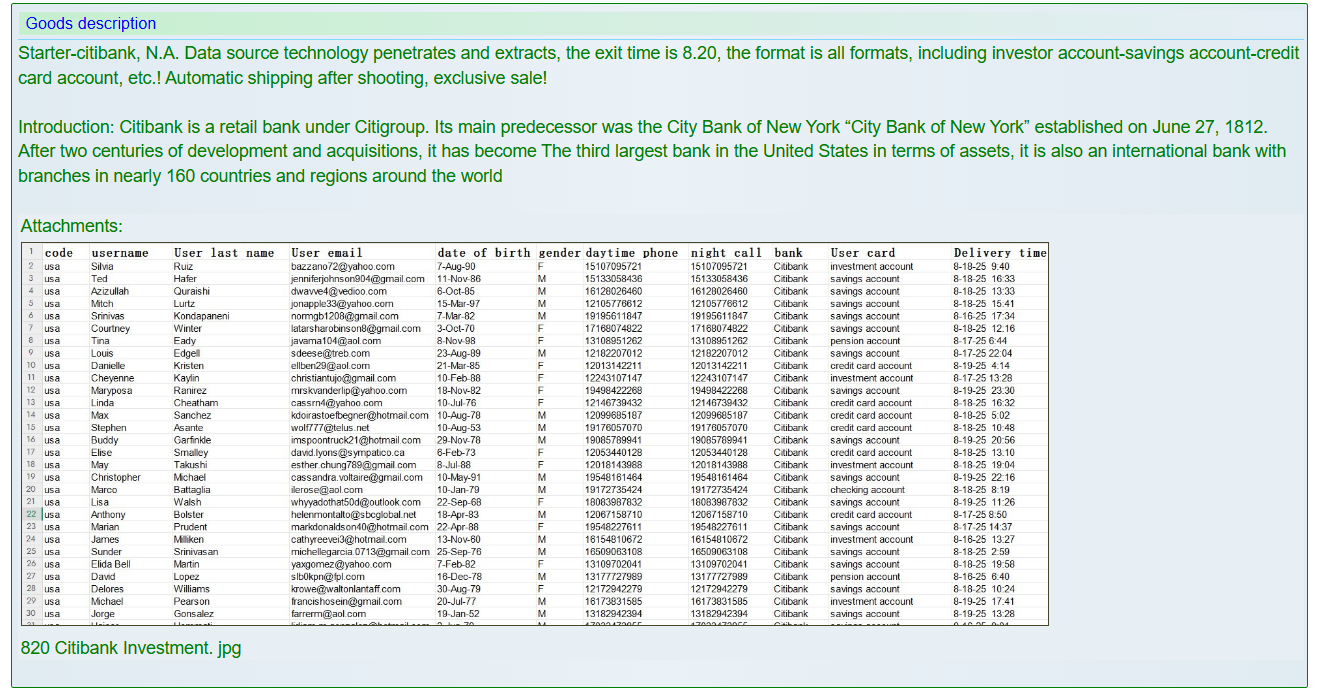
Task: Select the "User last name" column header
Action: coord(224,253)
